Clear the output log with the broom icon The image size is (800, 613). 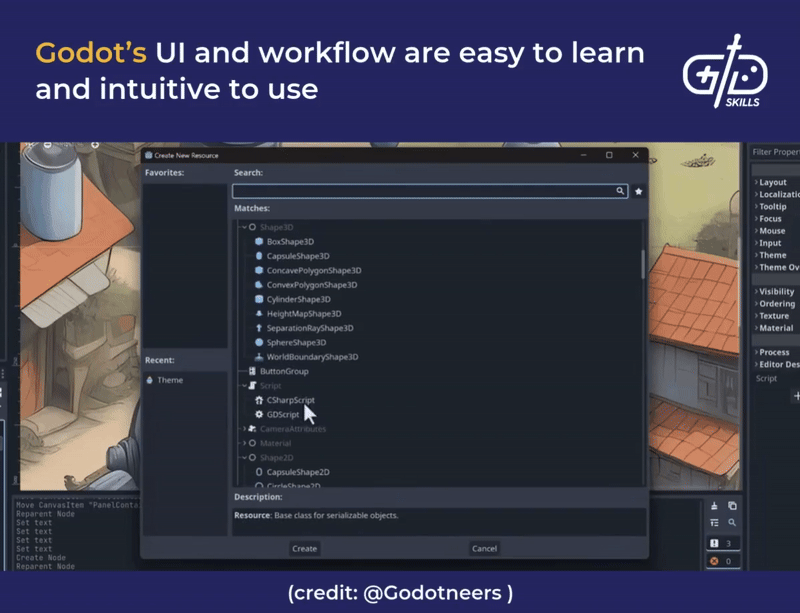tap(714, 506)
